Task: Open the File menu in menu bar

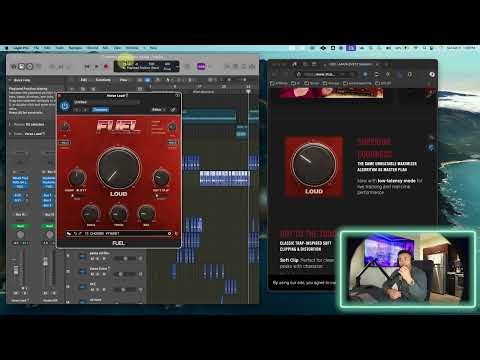Action: pyautogui.click(x=36, y=48)
